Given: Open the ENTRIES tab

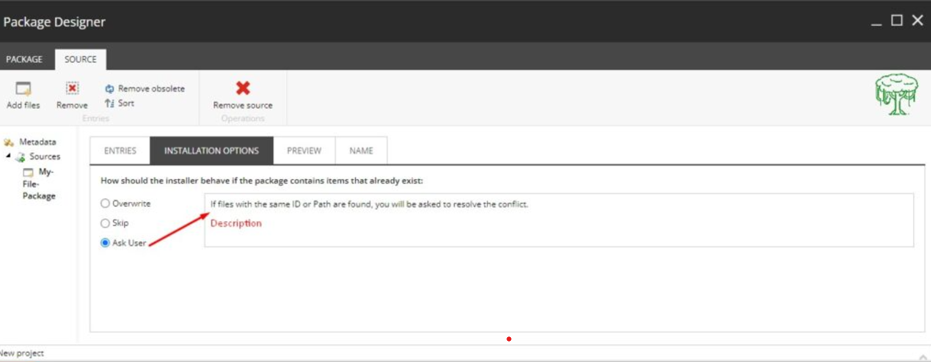Looking at the screenshot, I should coord(120,151).
